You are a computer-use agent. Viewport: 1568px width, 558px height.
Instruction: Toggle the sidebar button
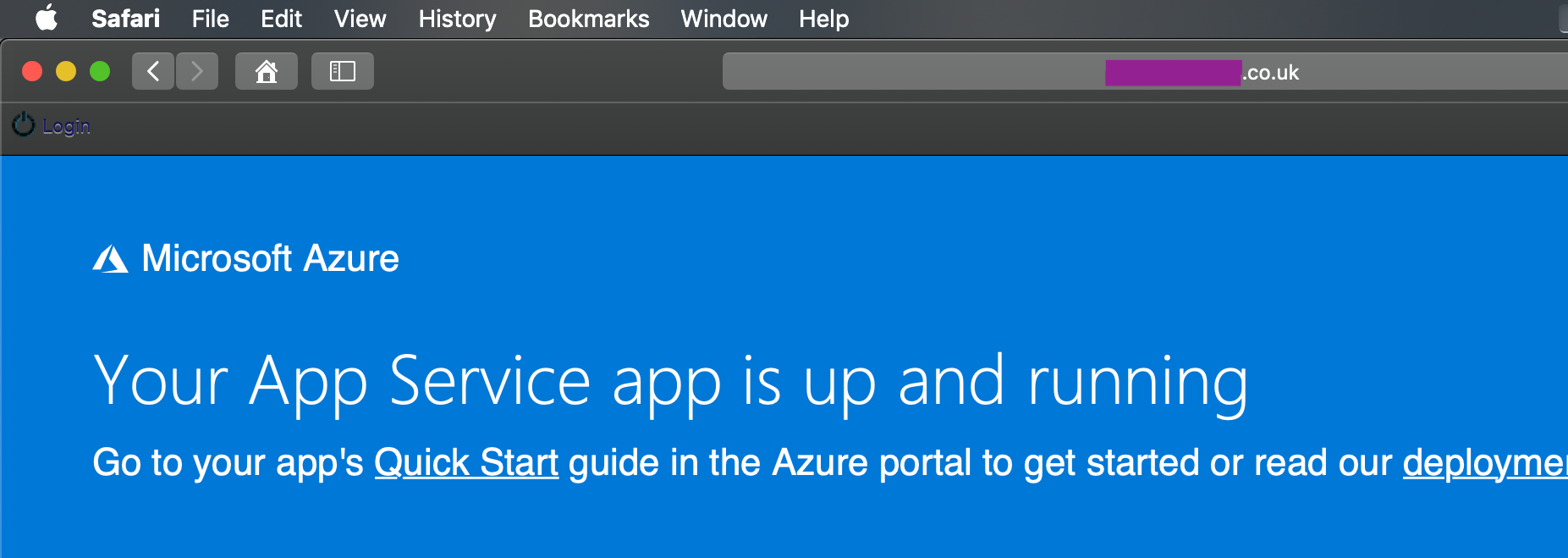343,71
